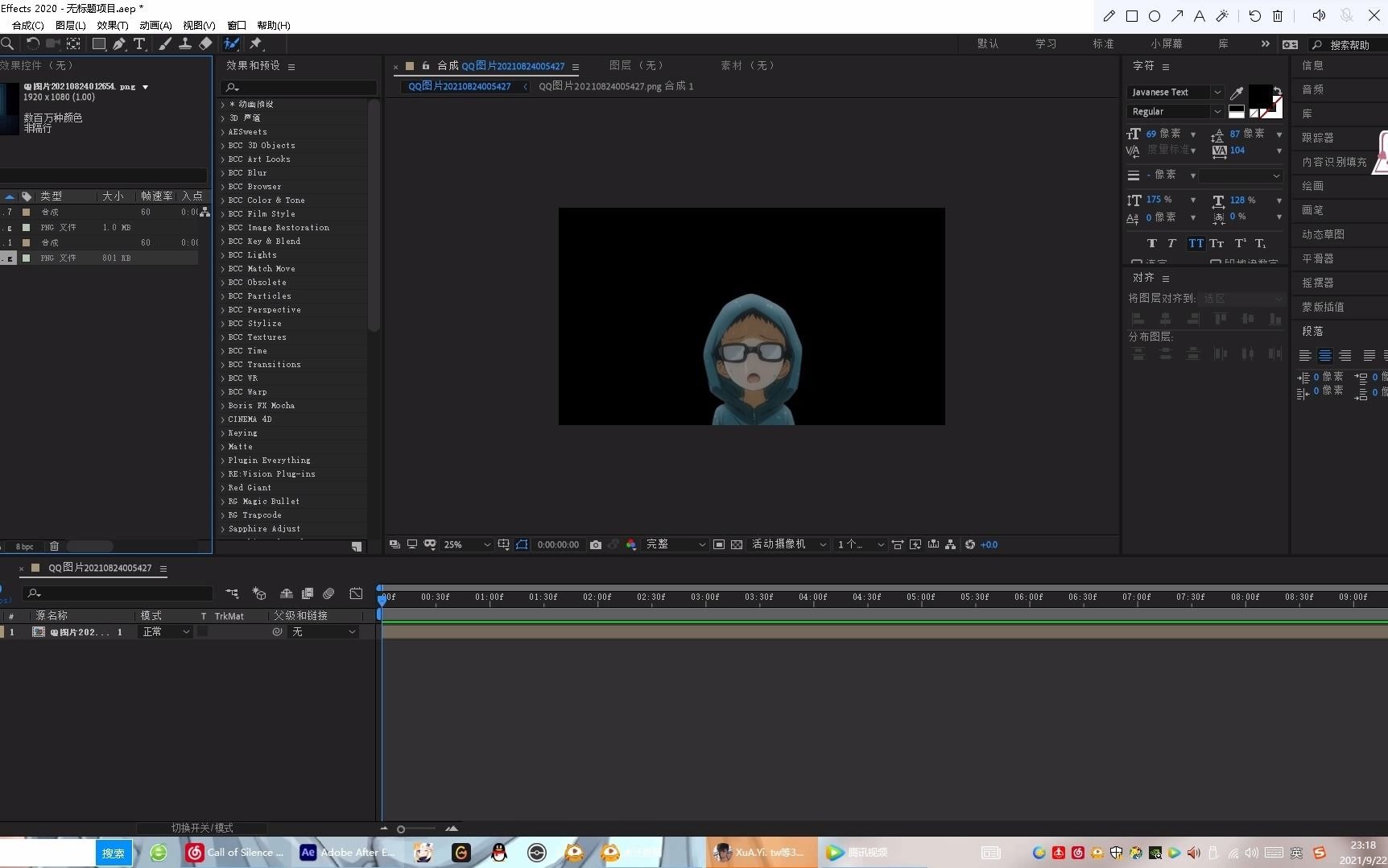Screen dimensions: 1388x868
Task: Open the 合成(C) menu
Action: (x=27, y=25)
